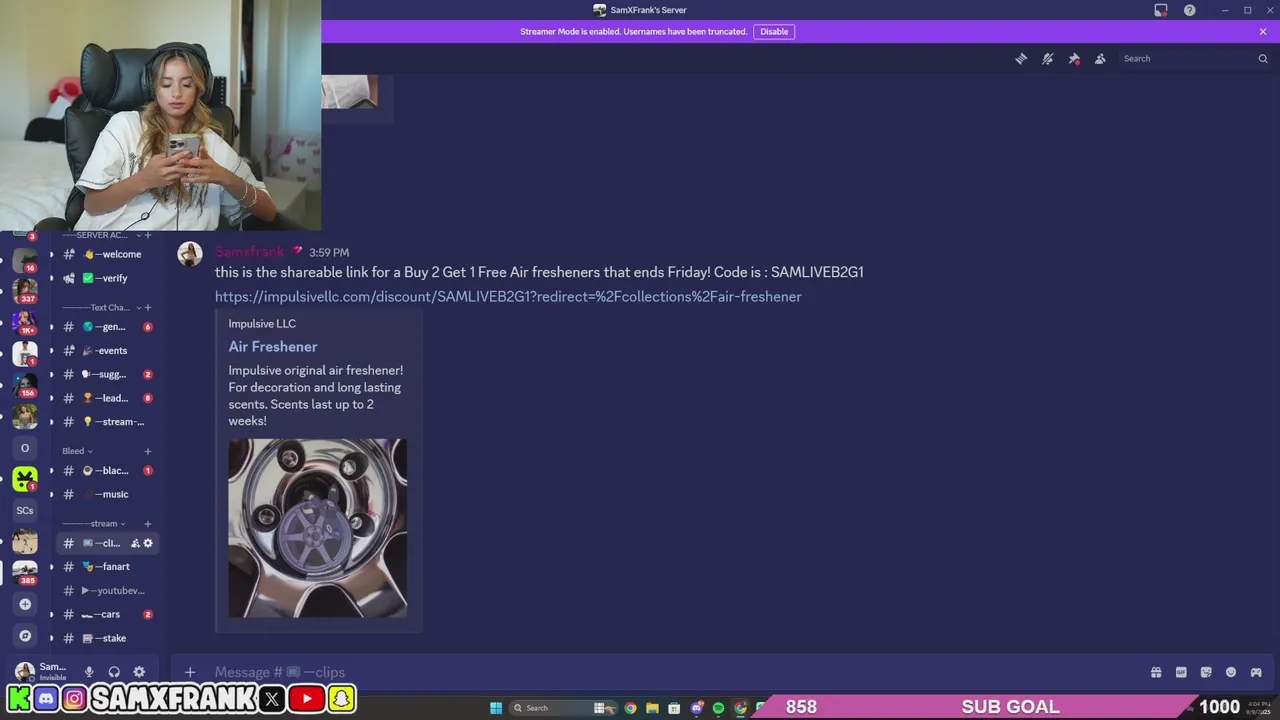Image resolution: width=1280 pixels, height=720 pixels.
Task: Toggle the member list icon
Action: 1100,59
